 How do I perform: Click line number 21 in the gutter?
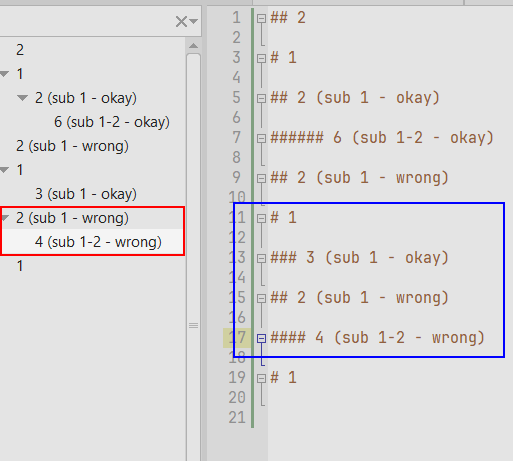click(x=237, y=418)
